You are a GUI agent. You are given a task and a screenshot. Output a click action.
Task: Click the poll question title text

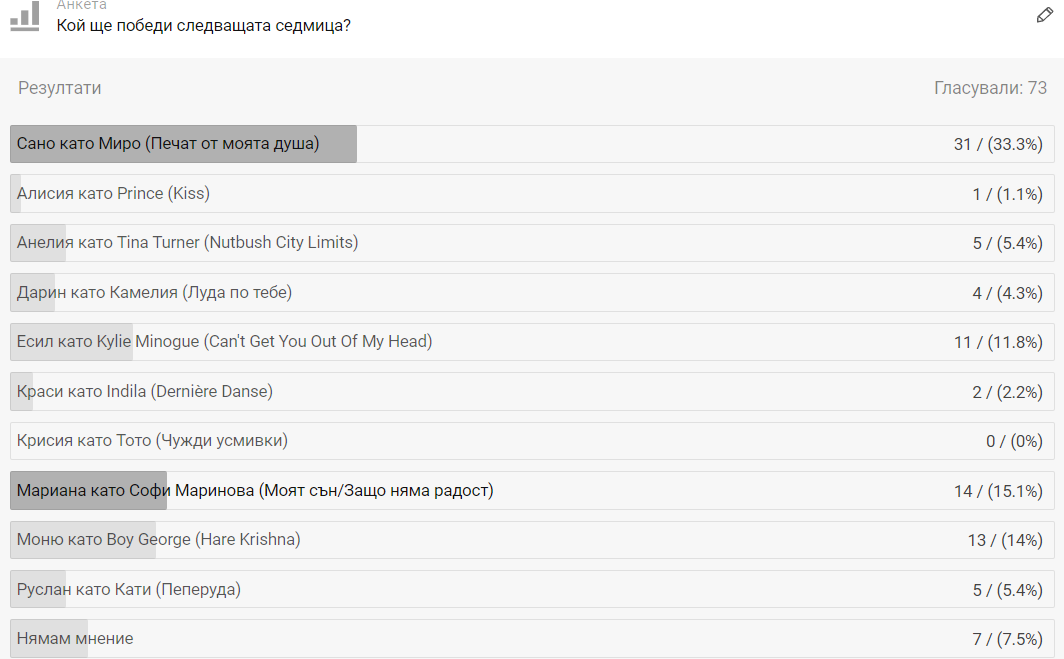point(204,26)
